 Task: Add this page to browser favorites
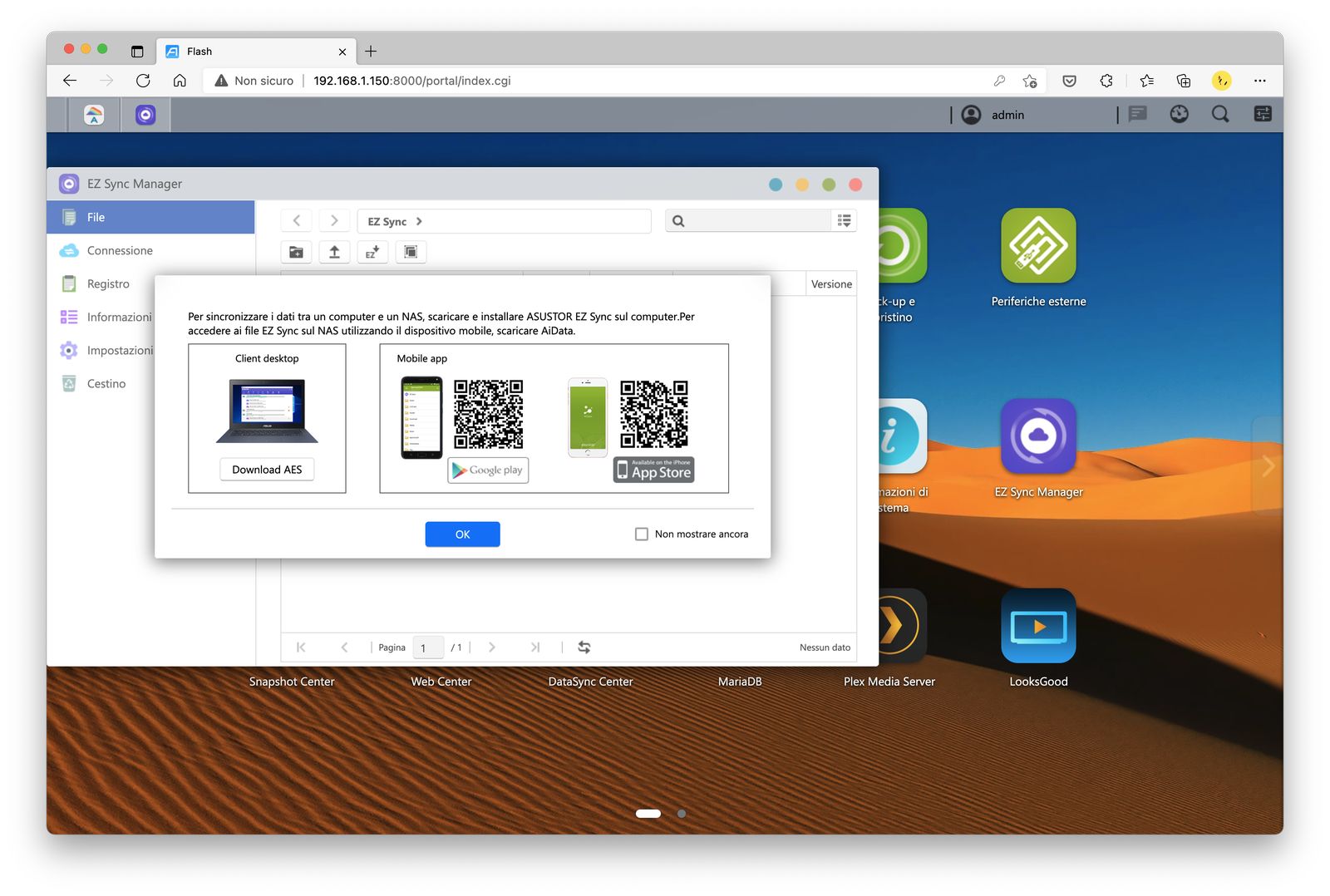tap(1030, 81)
